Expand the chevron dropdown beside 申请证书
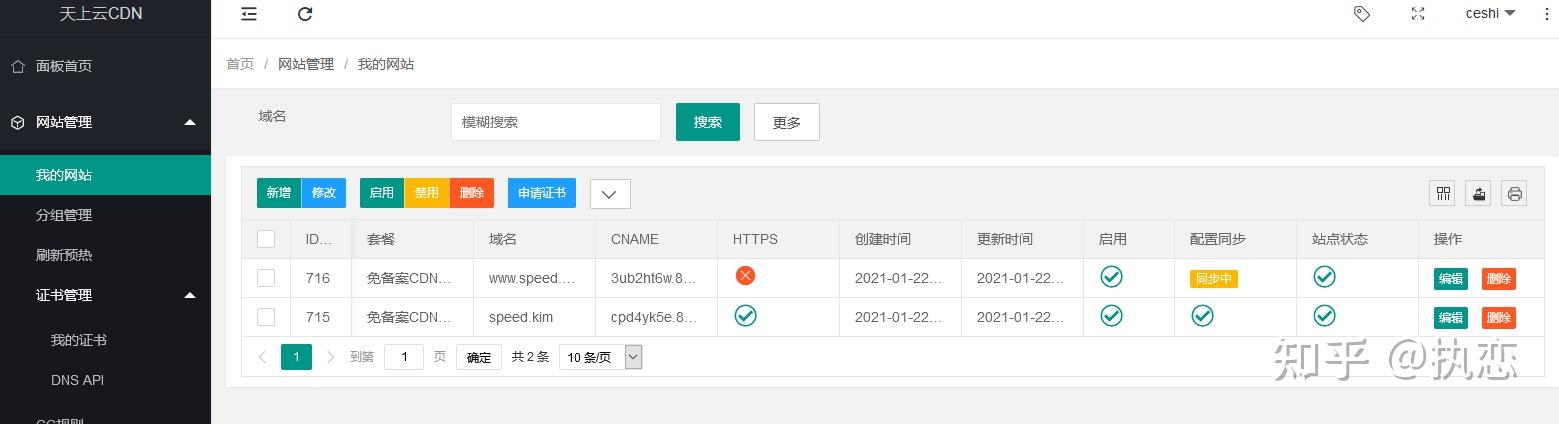Viewport: 1559px width, 424px height. coord(610,193)
